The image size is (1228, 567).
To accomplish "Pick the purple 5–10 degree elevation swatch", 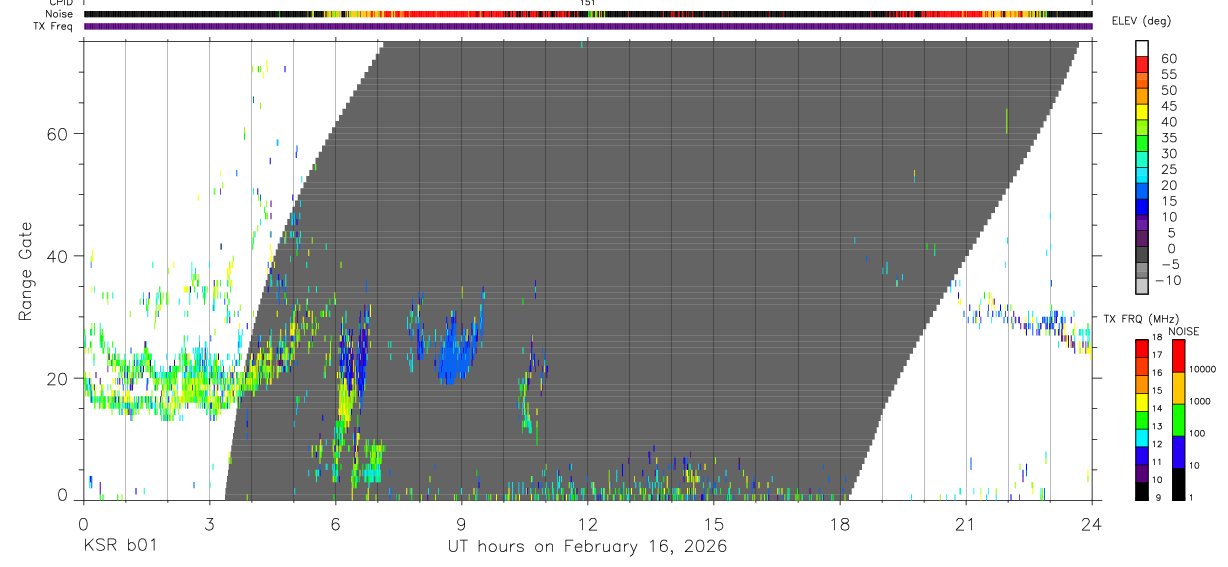I will coord(1143,224).
